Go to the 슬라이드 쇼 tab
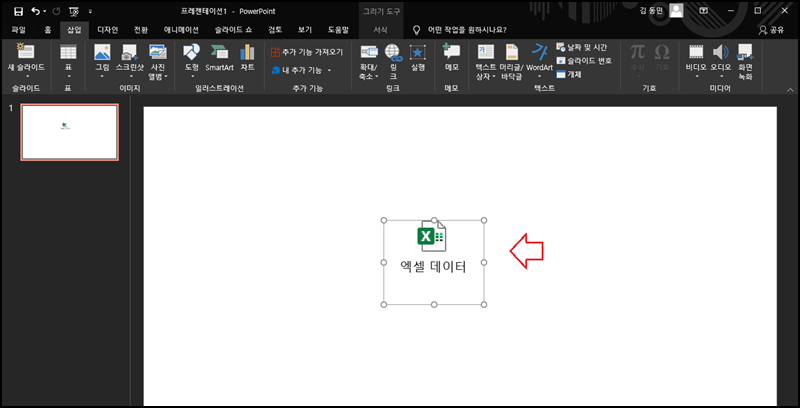Viewport: 800px width, 408px height. tap(233, 30)
